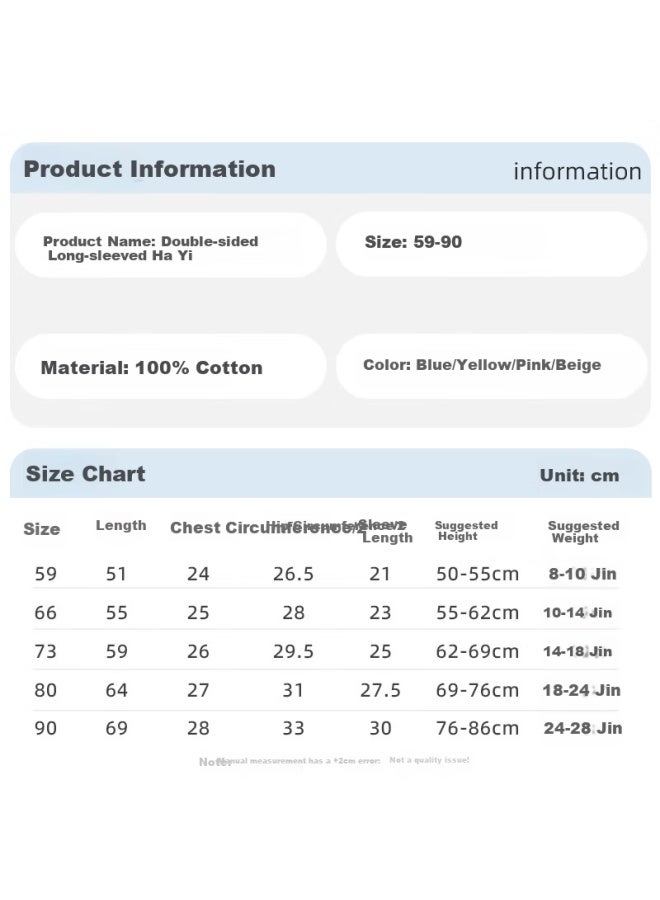Select the size 59 row label
The height and width of the screenshot is (900, 660).
(x=45, y=573)
